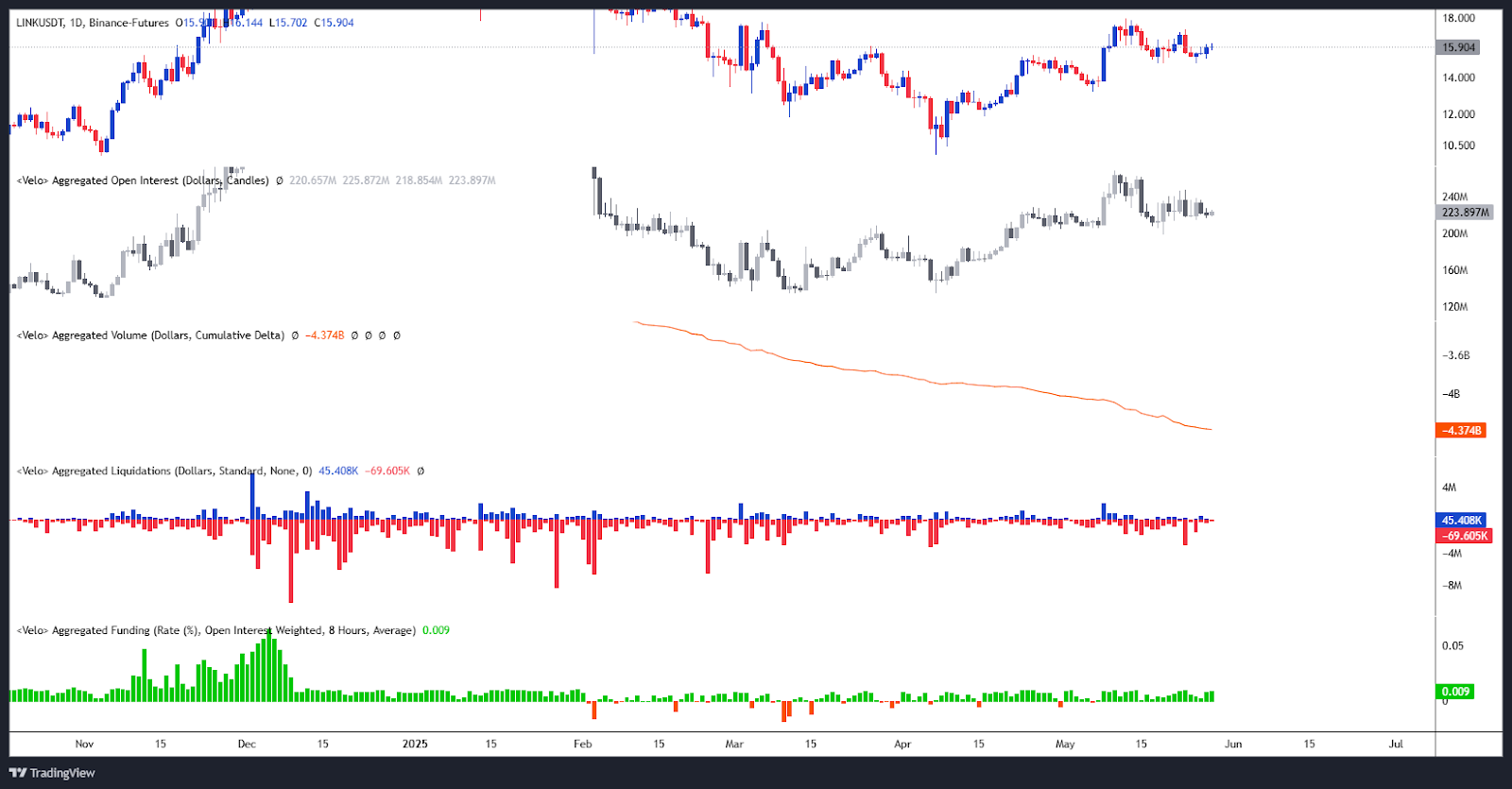The width and height of the screenshot is (1512, 789).
Task: Click the red -69.605K liquidations axis tag
Action: coord(1464,536)
